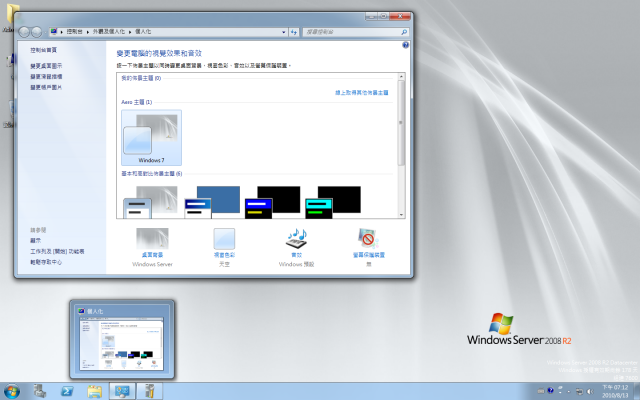The width and height of the screenshot is (640, 400).
Task: Click the theme list scroll down arrow
Action: click(401, 215)
